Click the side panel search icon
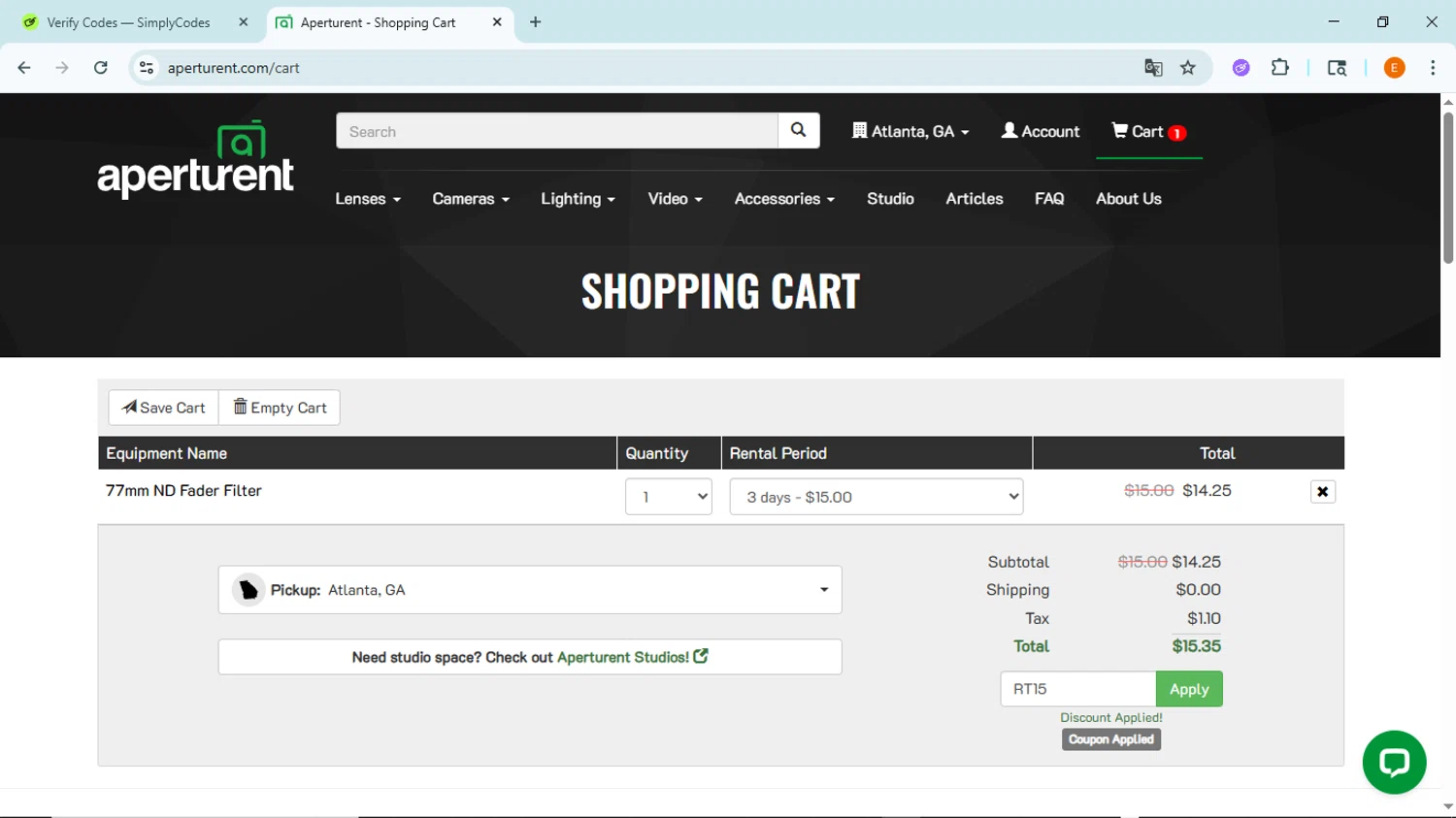The width and height of the screenshot is (1456, 818). tap(1337, 68)
